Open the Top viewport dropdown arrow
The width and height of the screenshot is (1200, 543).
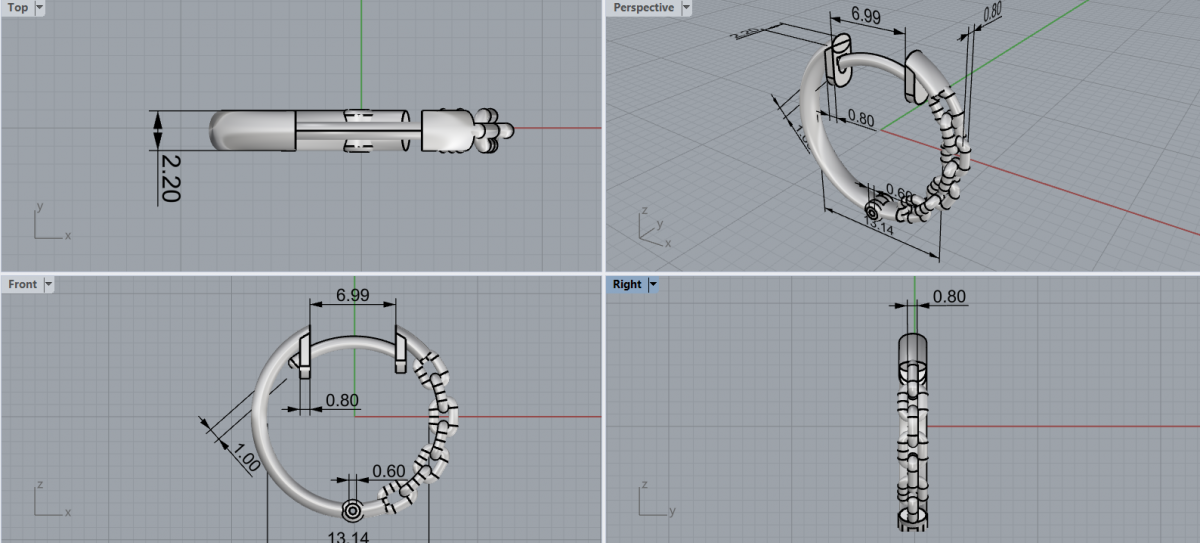(40, 8)
